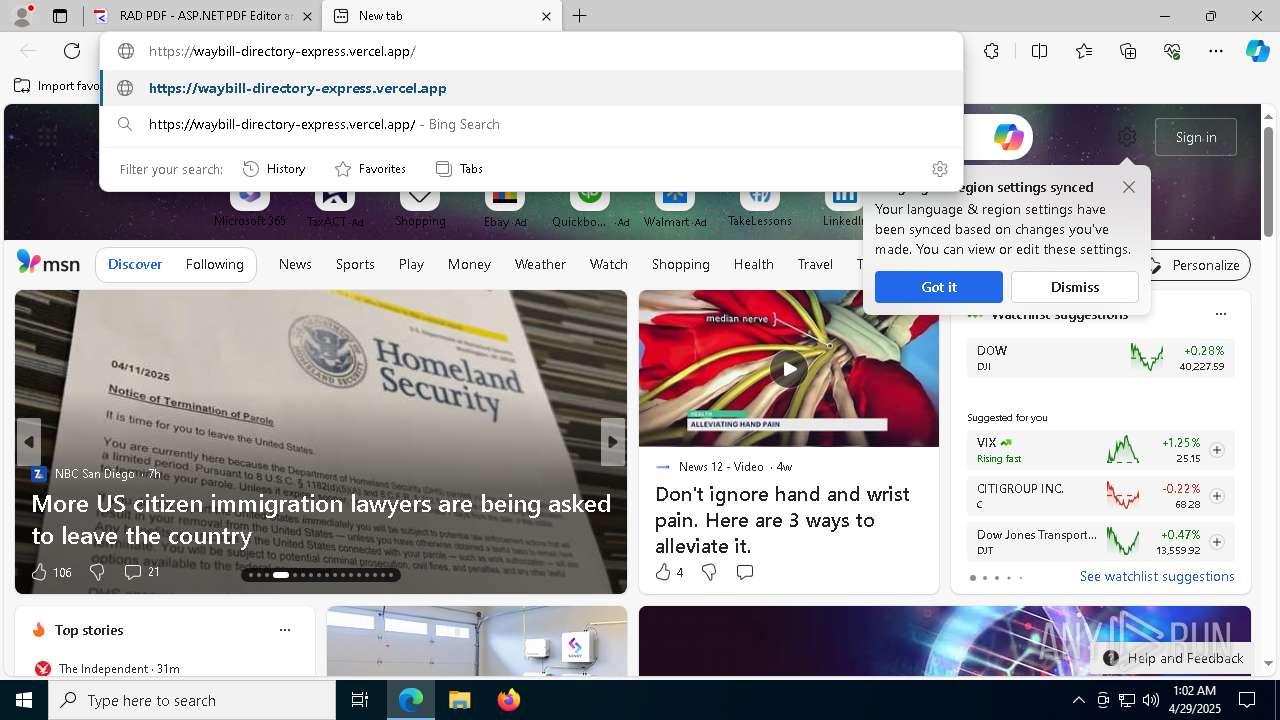This screenshot has height=720, width=1280.
Task: Add VIX to watchlist
Action: tap(1217, 450)
